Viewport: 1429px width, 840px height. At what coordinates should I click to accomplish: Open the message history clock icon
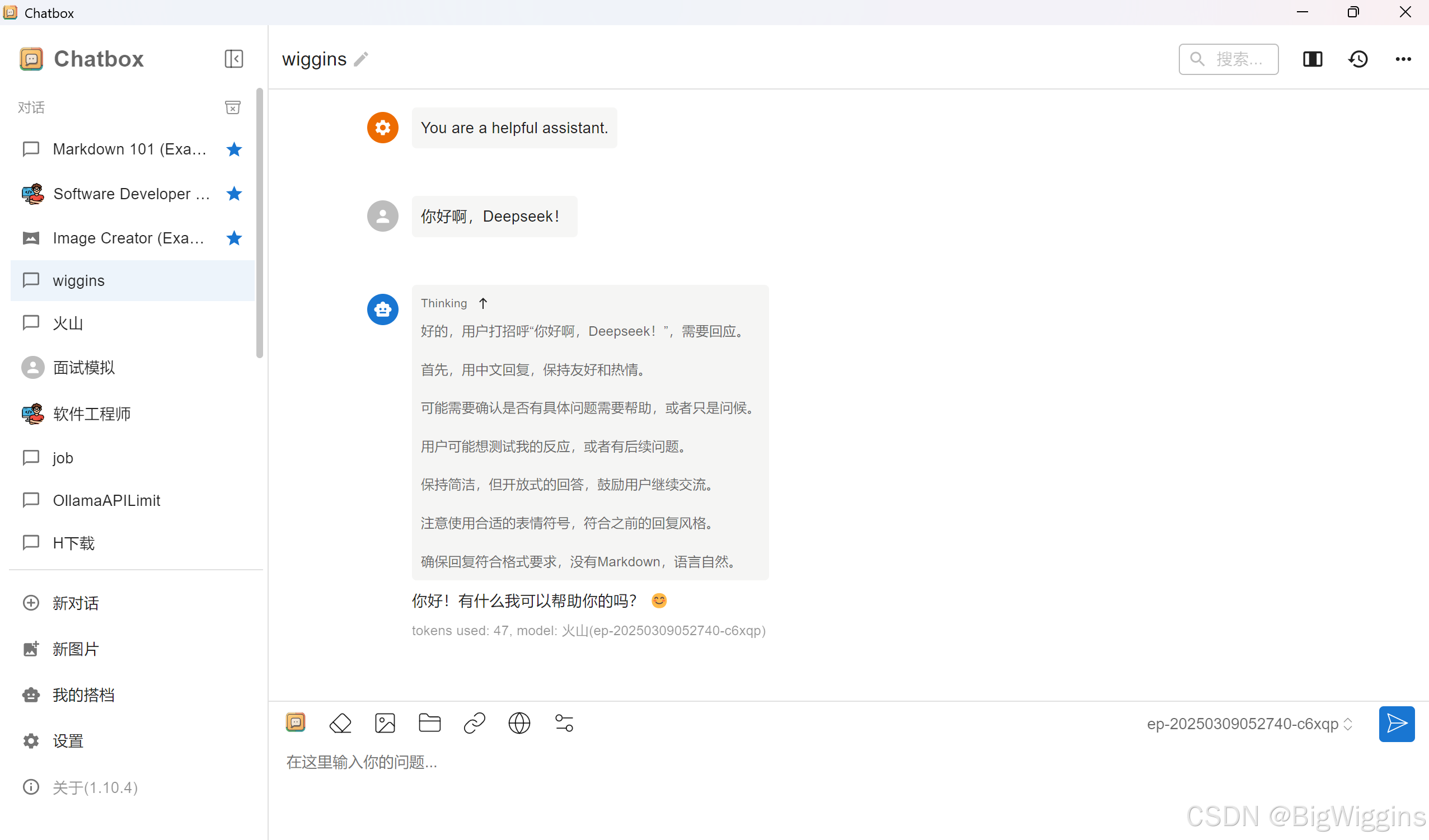click(1357, 59)
